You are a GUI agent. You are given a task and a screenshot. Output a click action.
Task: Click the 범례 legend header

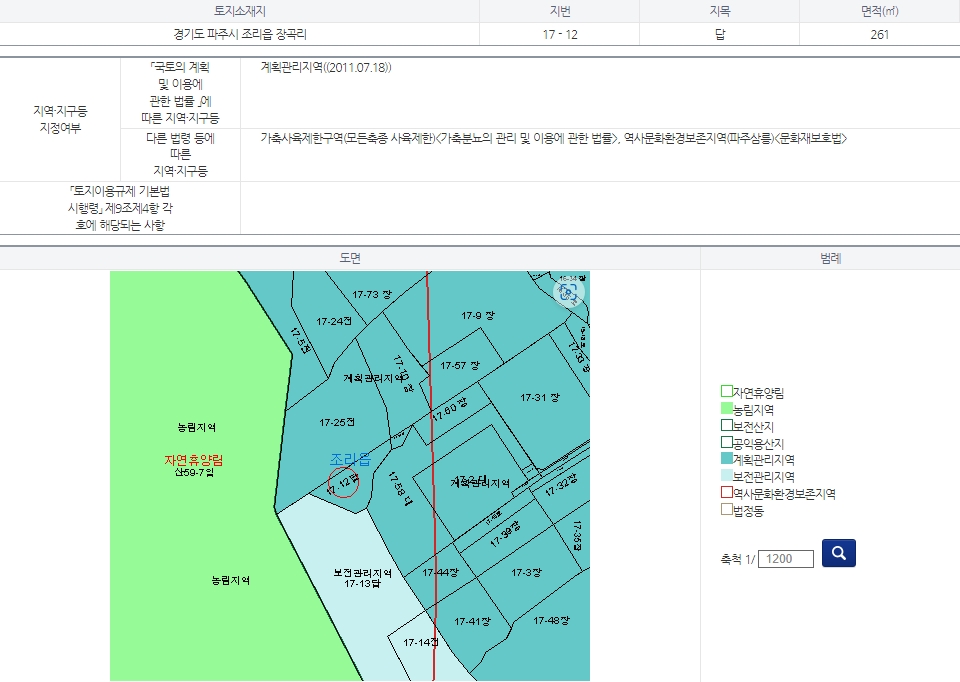click(x=830, y=258)
